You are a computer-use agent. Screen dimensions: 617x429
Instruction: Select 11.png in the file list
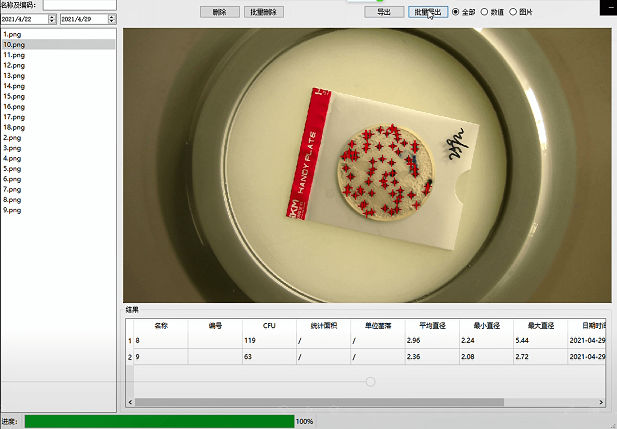14,55
